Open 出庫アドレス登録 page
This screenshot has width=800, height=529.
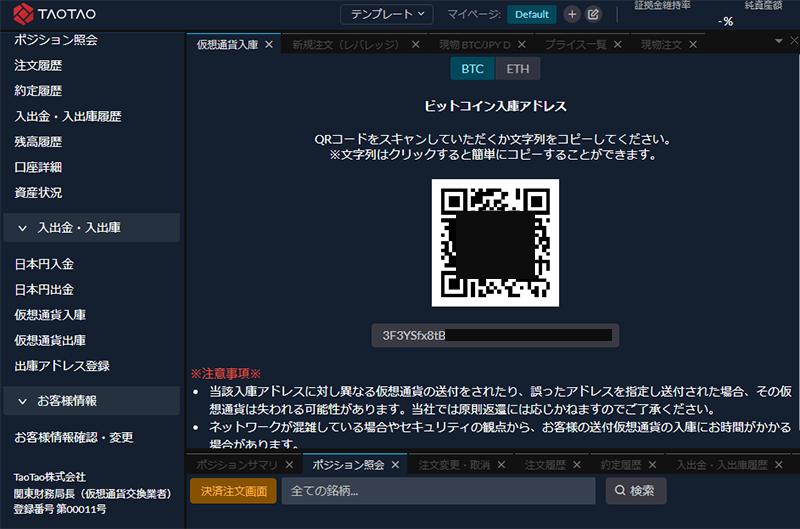(62, 366)
